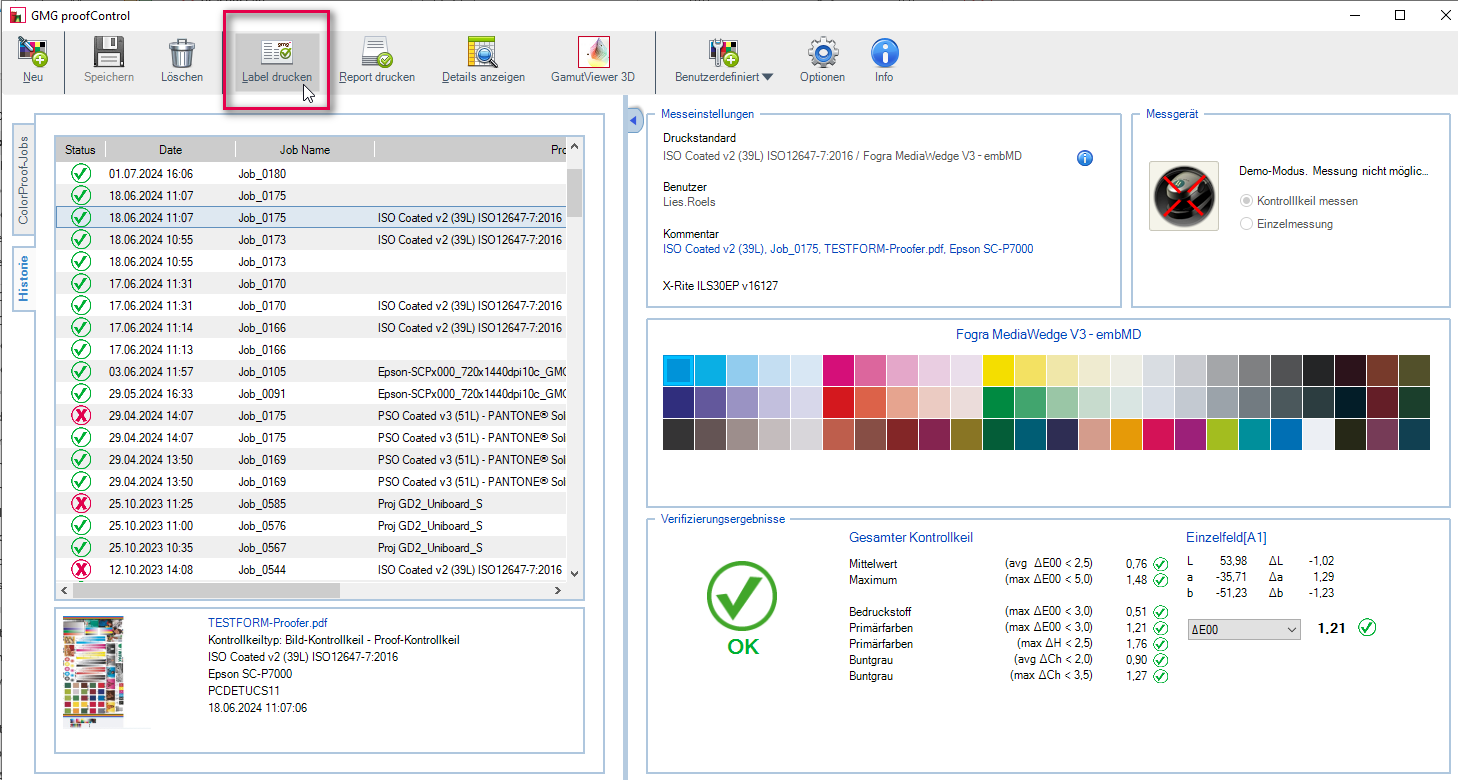Select the orange patch in the wedge's bottom row
The height and width of the screenshot is (780, 1458).
coord(1126,434)
